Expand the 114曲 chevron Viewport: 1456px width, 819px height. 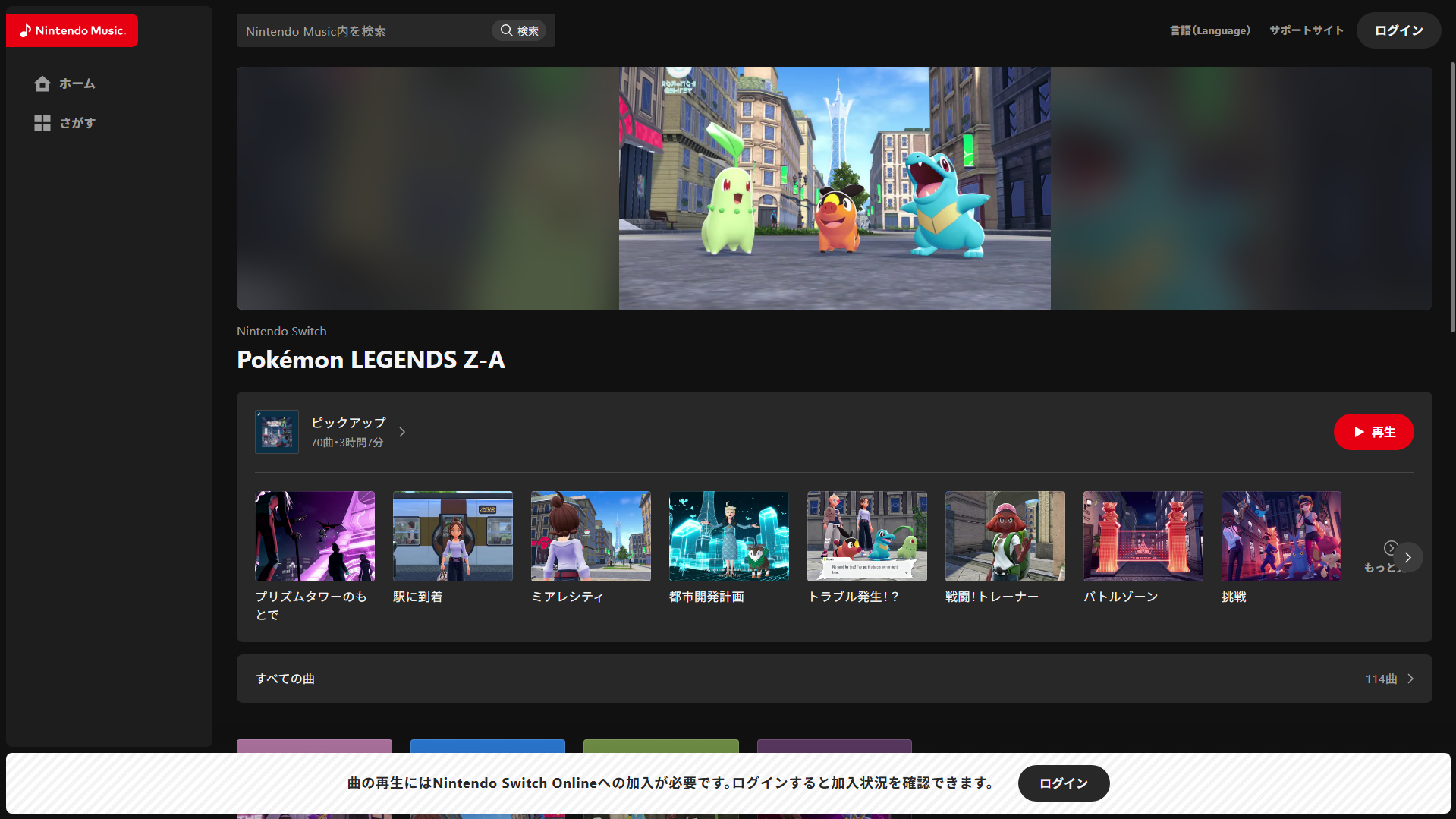pos(1410,679)
